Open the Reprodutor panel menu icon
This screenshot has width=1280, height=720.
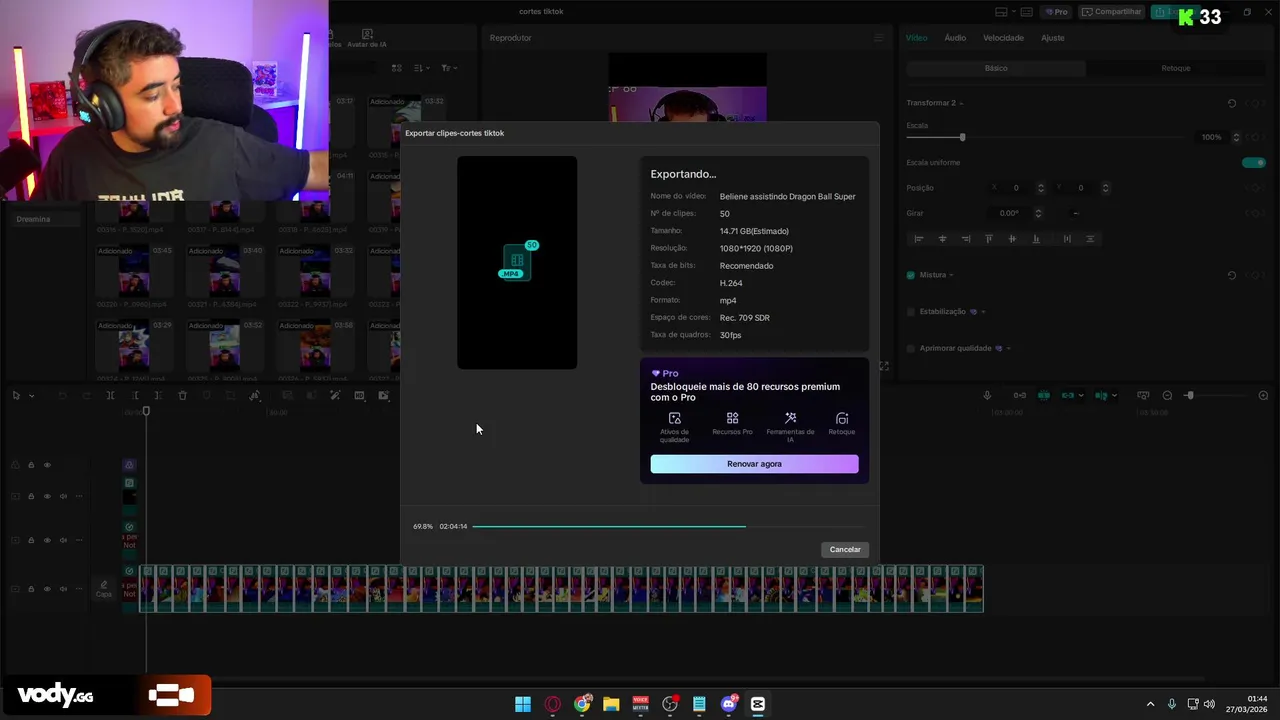pos(879,38)
